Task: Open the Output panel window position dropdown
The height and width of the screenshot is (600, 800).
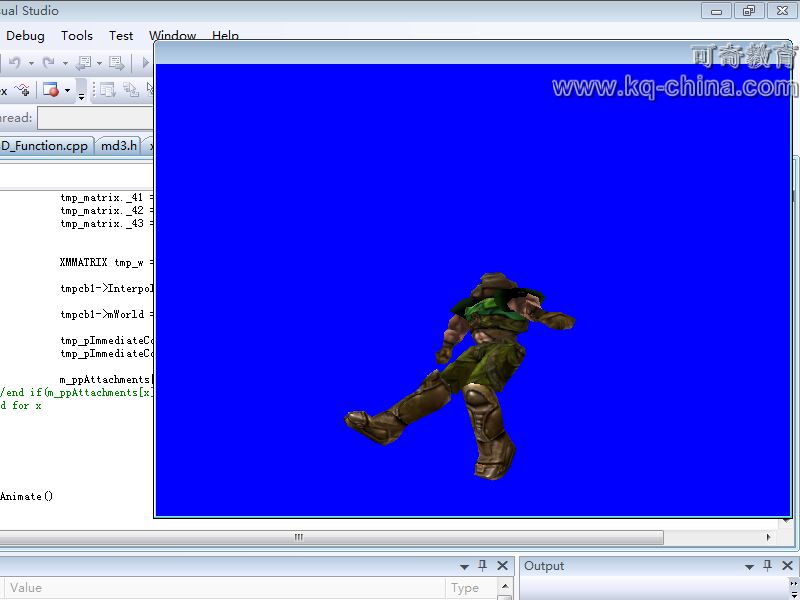Action: coord(749,566)
